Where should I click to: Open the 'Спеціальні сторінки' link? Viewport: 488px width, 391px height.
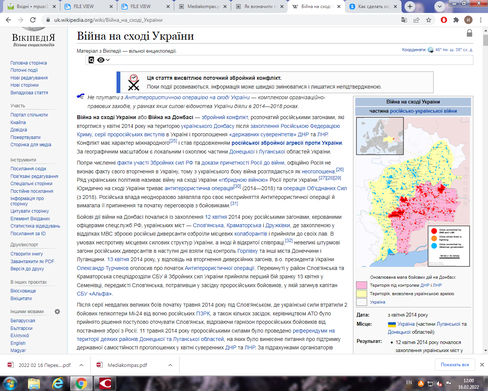coord(31,183)
